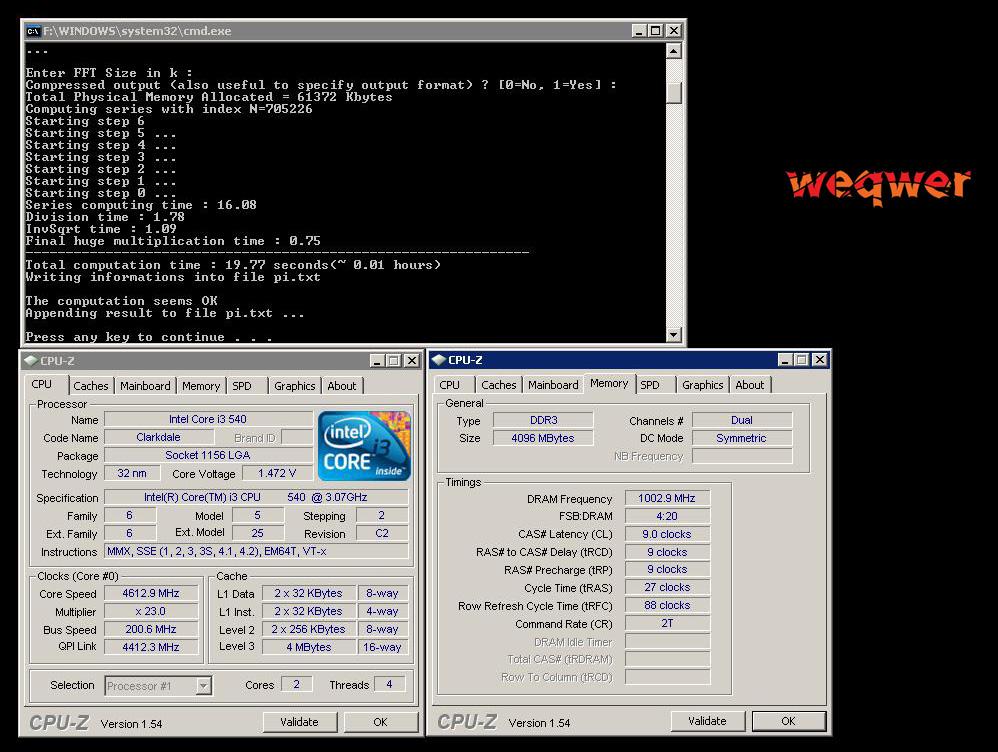Minimize the left CPU-Z window

(x=377, y=360)
